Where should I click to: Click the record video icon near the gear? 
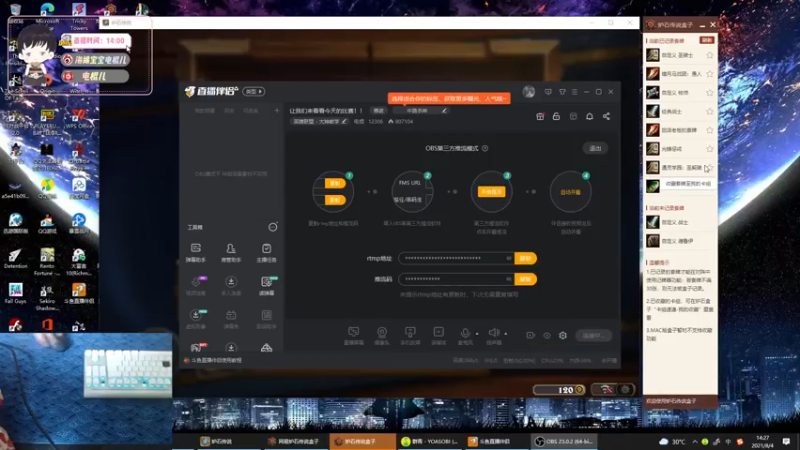pyautogui.click(x=531, y=335)
